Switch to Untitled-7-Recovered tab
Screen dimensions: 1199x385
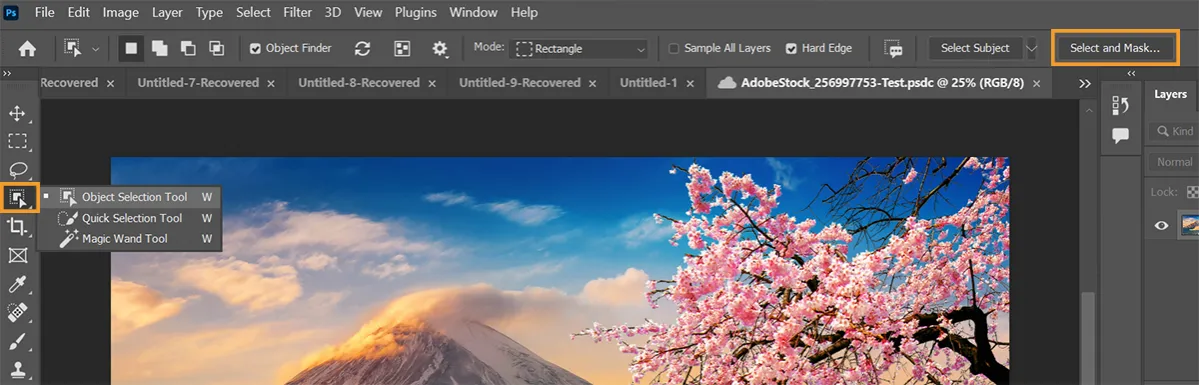click(x=198, y=83)
